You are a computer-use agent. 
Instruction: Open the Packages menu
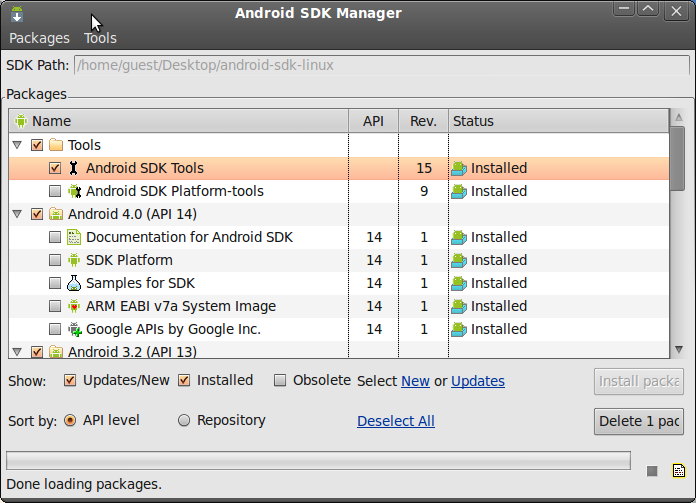pyautogui.click(x=39, y=38)
